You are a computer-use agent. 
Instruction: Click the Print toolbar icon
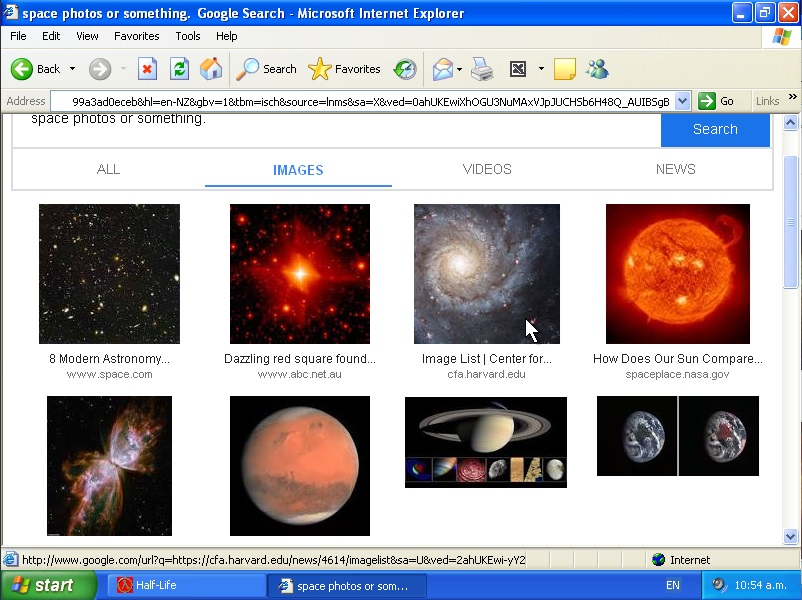(482, 69)
